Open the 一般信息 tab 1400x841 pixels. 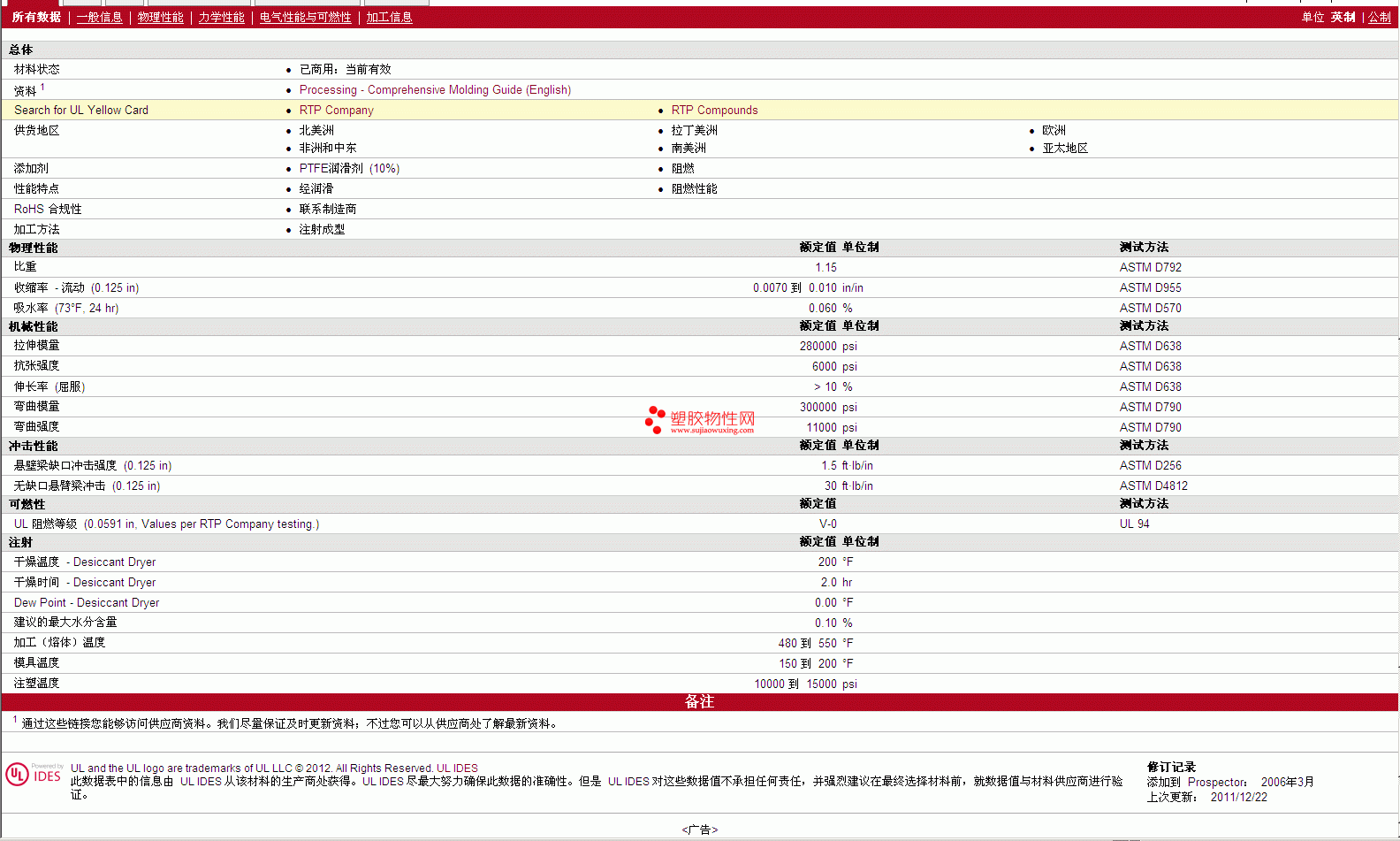click(x=99, y=17)
